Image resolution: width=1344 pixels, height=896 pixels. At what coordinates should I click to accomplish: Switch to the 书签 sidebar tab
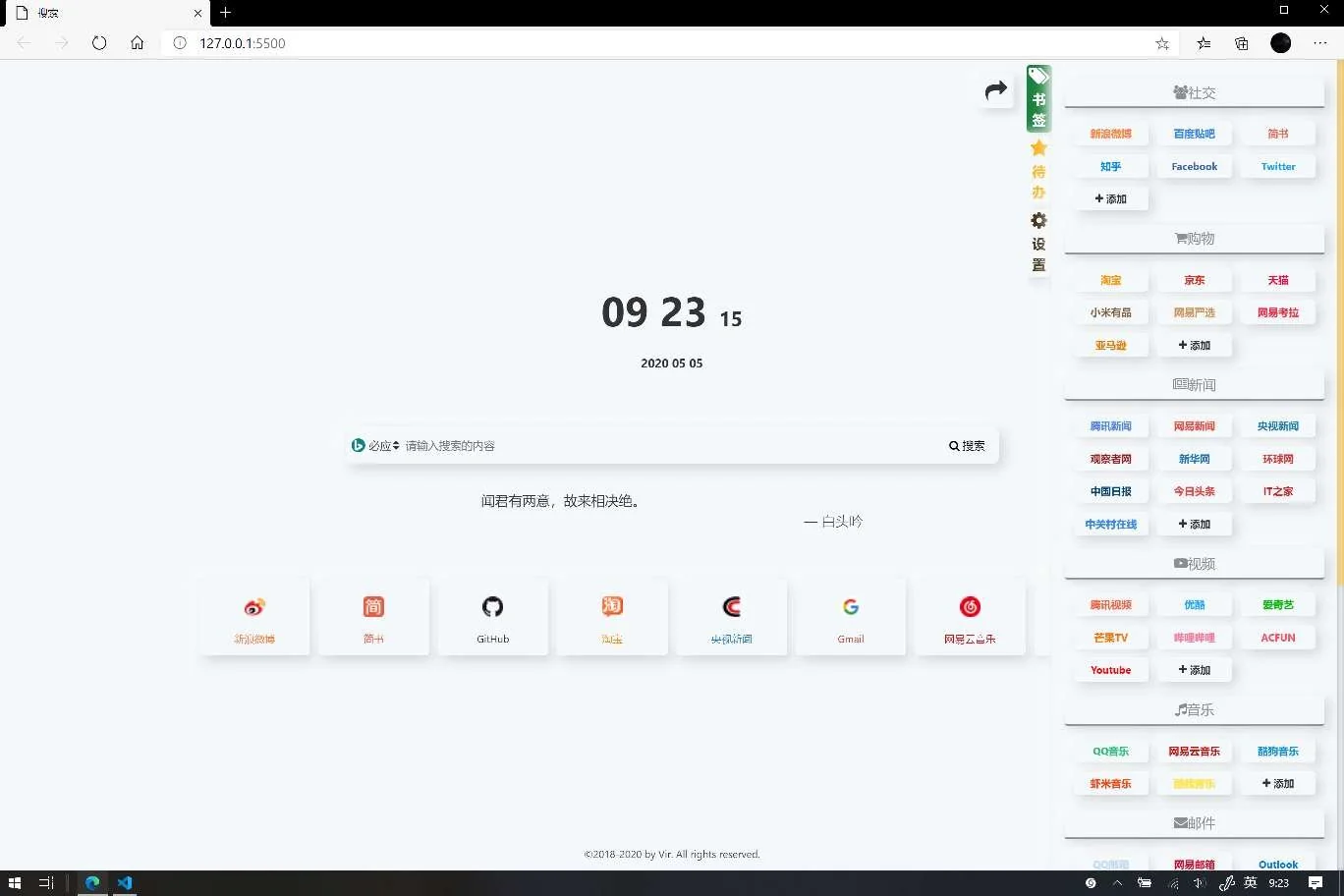point(1038,99)
